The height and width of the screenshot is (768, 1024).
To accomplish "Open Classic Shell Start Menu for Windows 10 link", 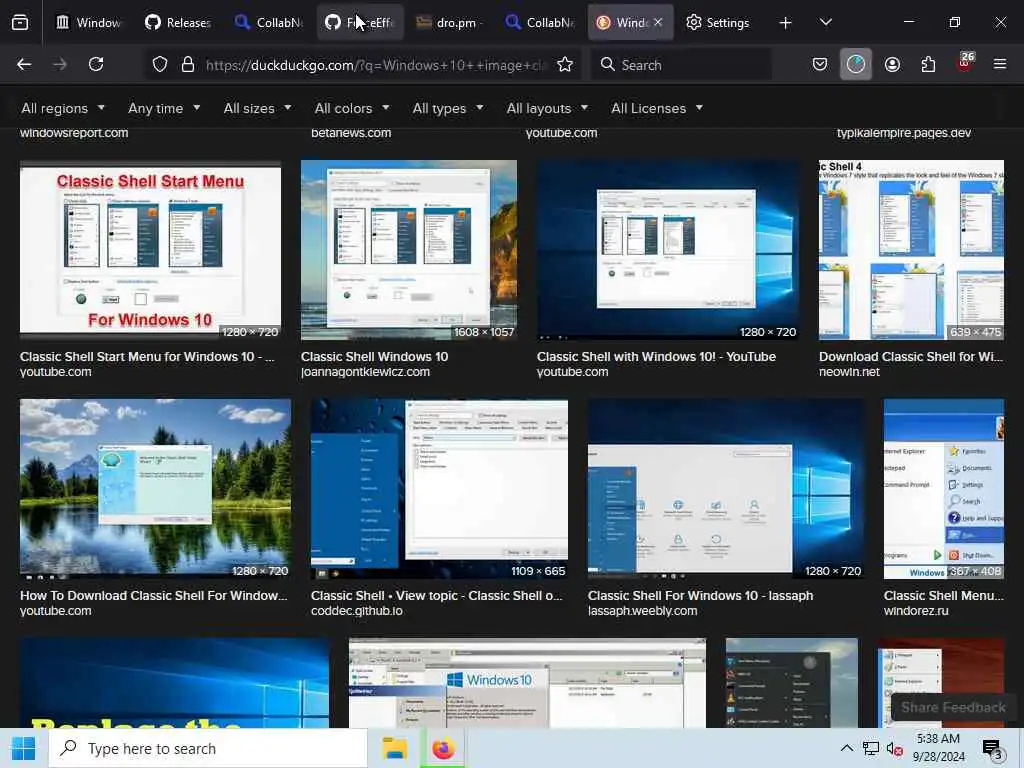I will tap(147, 357).
